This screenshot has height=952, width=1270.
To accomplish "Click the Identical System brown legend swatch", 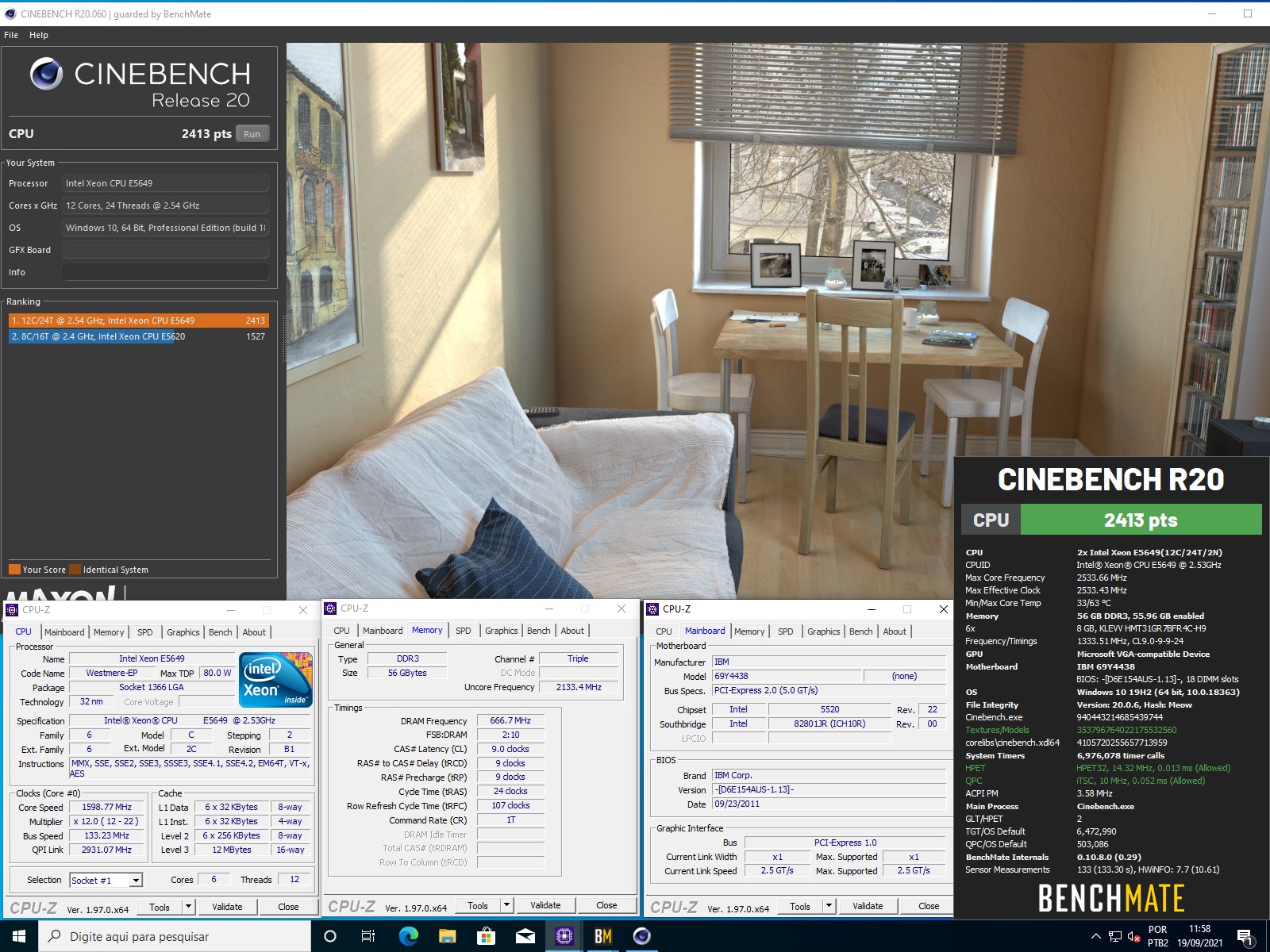I will 75,569.
